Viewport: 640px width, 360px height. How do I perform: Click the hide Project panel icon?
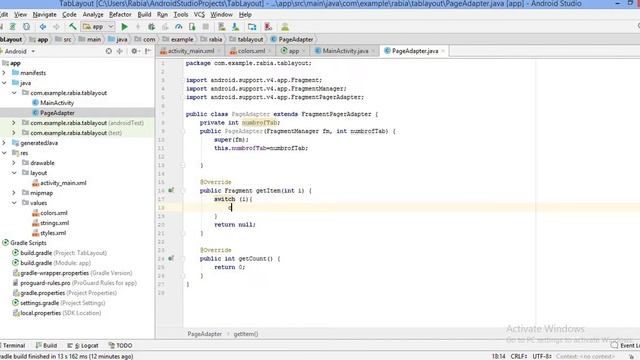point(147,51)
